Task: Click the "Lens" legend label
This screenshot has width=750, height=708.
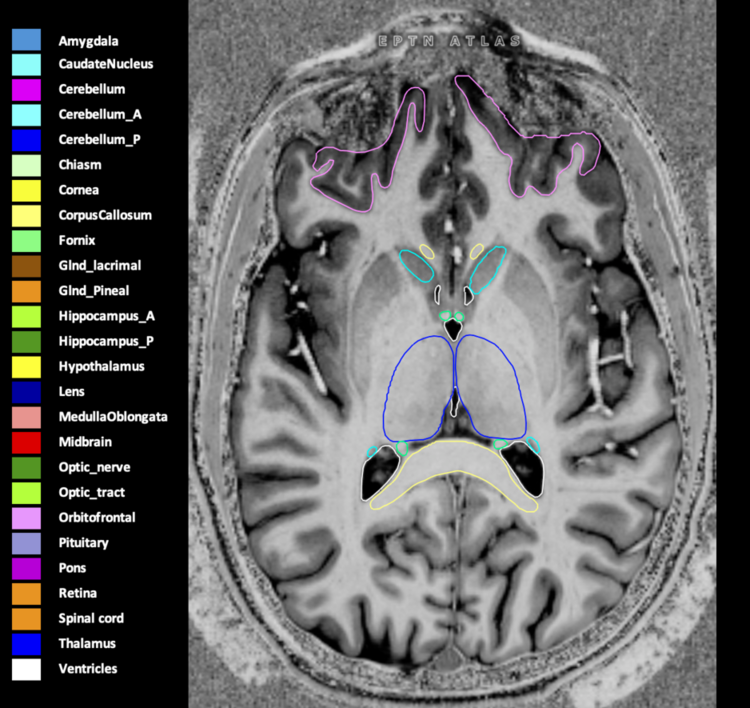Action: [72, 392]
